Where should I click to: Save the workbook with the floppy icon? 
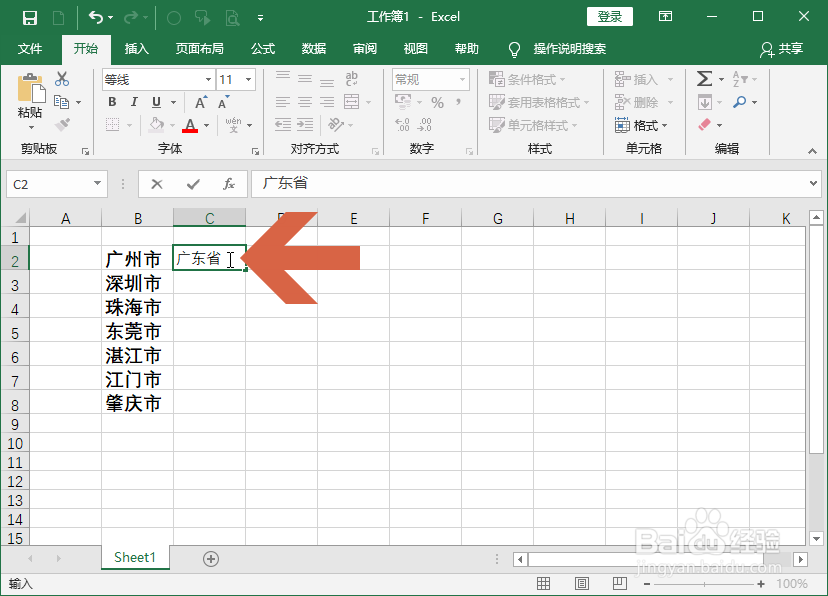pyautogui.click(x=30, y=18)
